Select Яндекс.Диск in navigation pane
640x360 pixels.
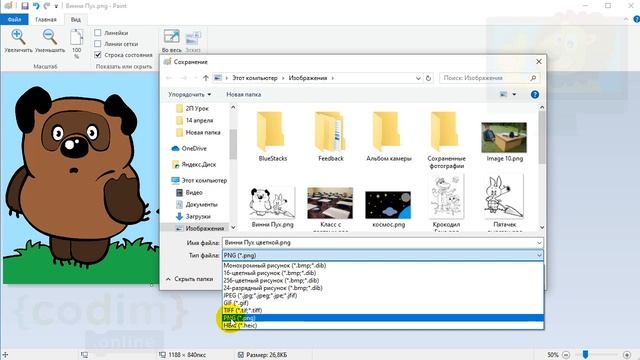(x=198, y=164)
